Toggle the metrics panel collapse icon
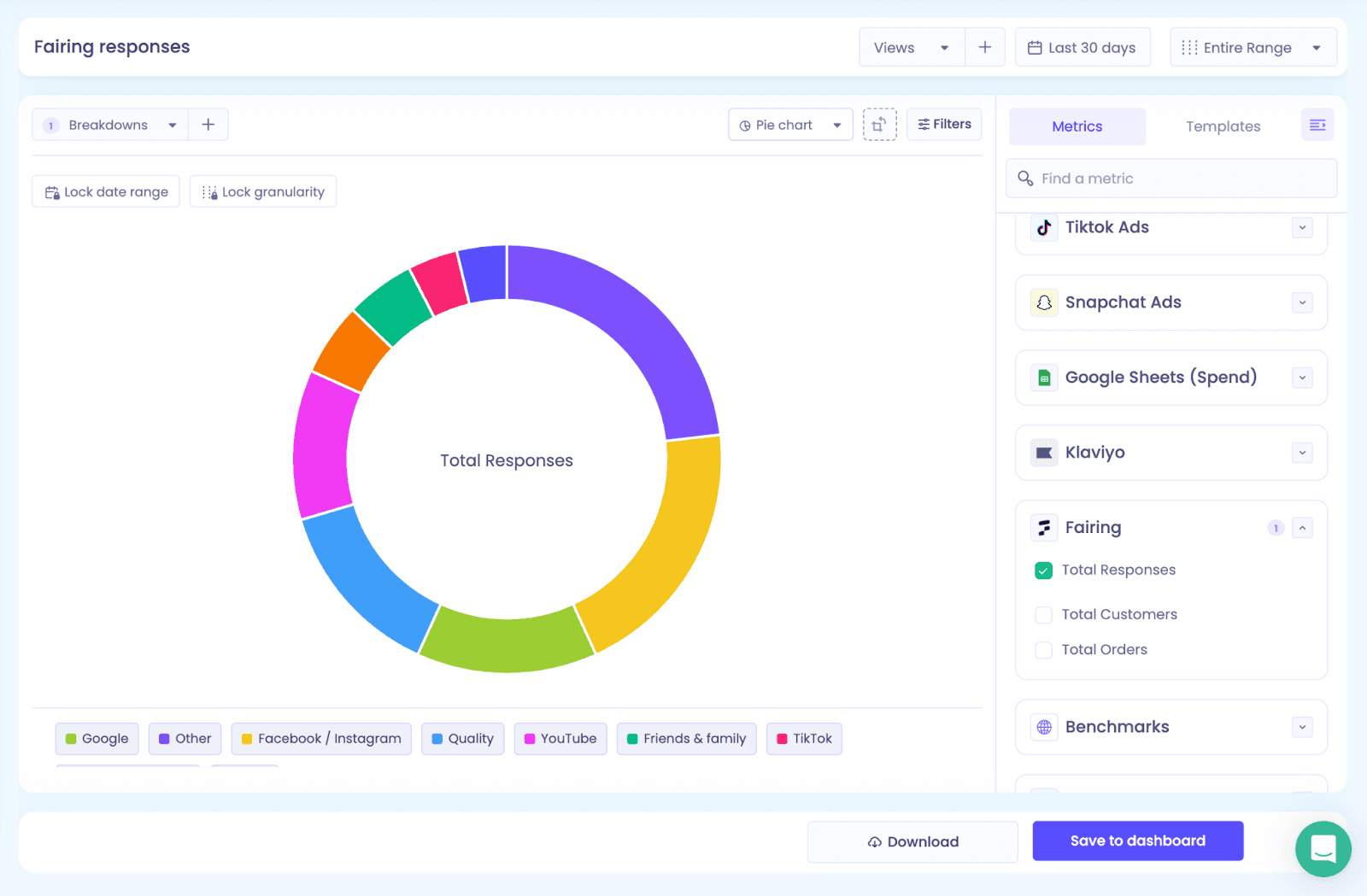Image resolution: width=1367 pixels, height=896 pixels. 1317,126
